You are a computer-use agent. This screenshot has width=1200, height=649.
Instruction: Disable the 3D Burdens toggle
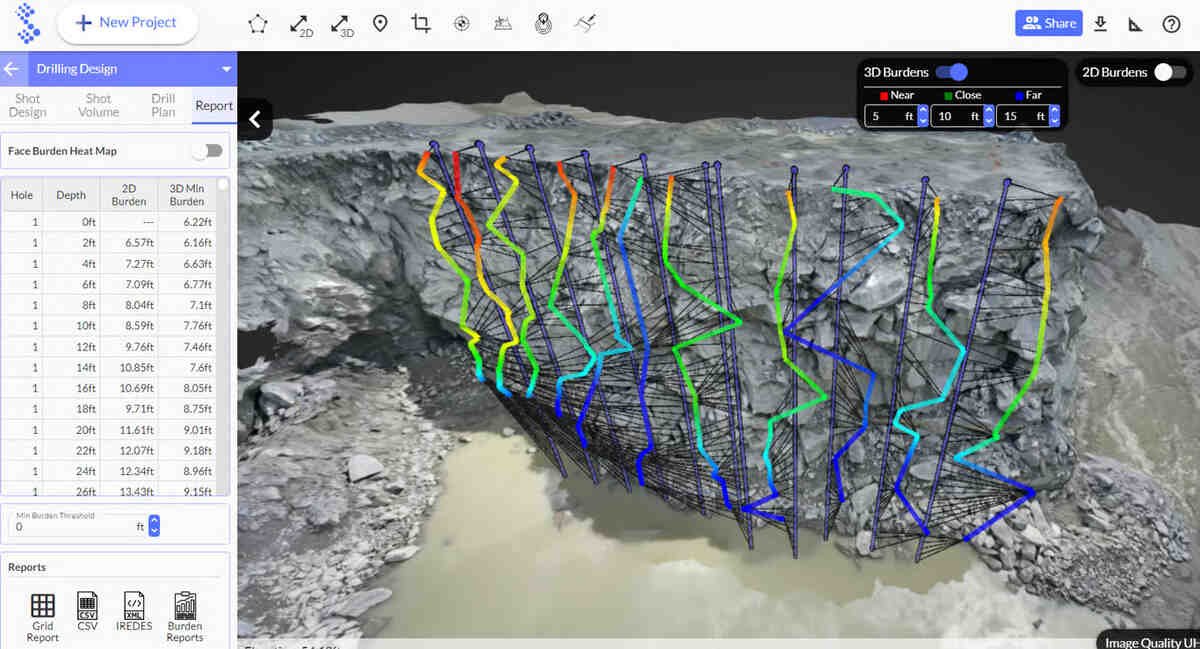coord(952,72)
